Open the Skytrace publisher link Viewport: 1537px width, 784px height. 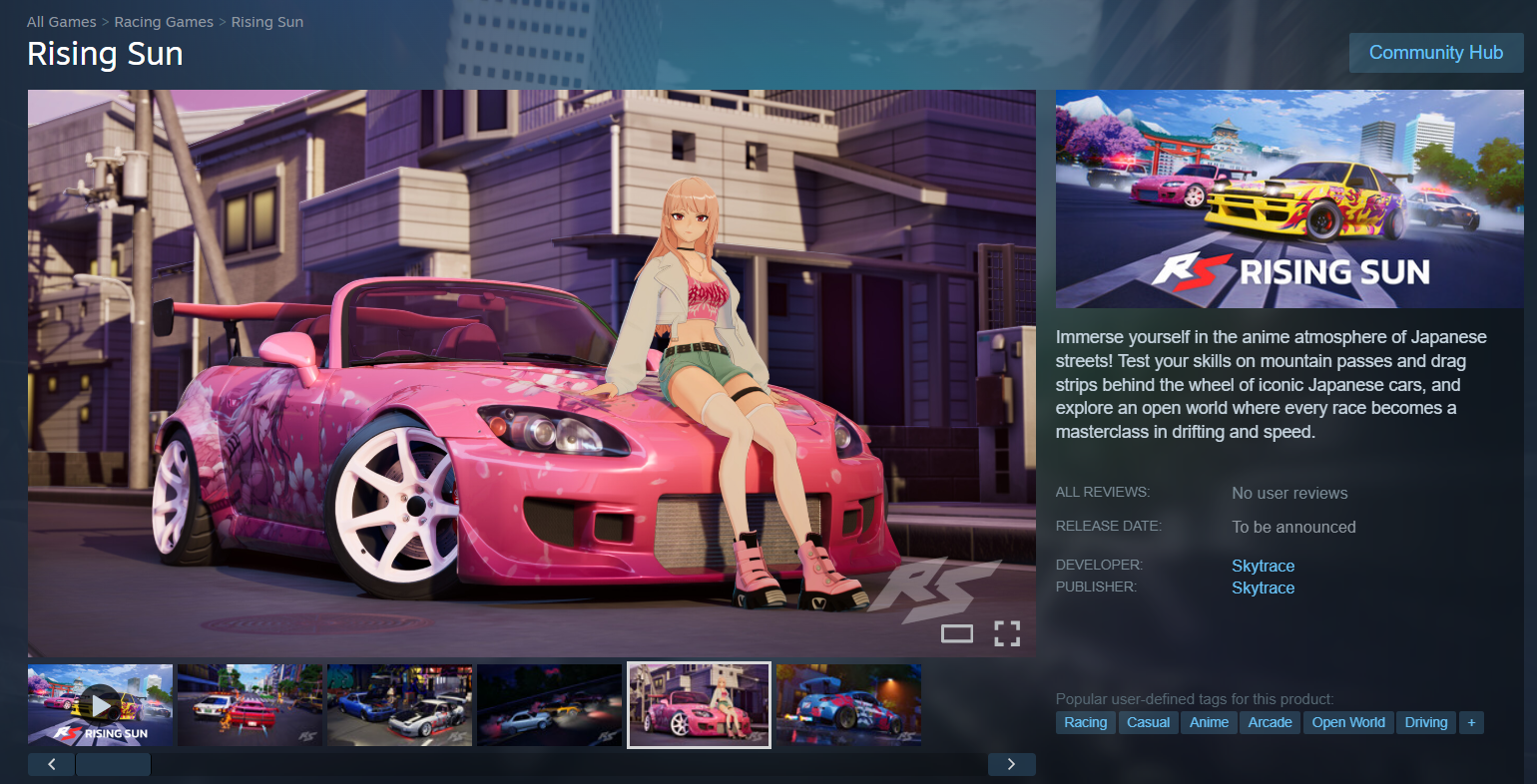click(x=1263, y=588)
